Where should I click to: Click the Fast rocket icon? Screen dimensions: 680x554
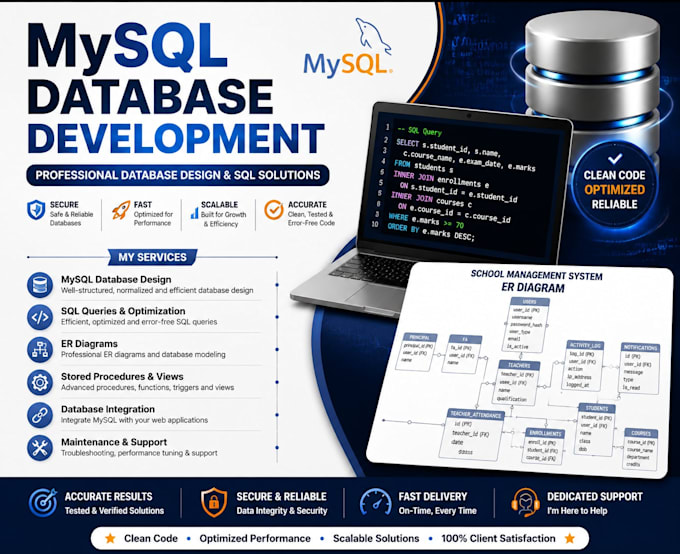(x=121, y=210)
